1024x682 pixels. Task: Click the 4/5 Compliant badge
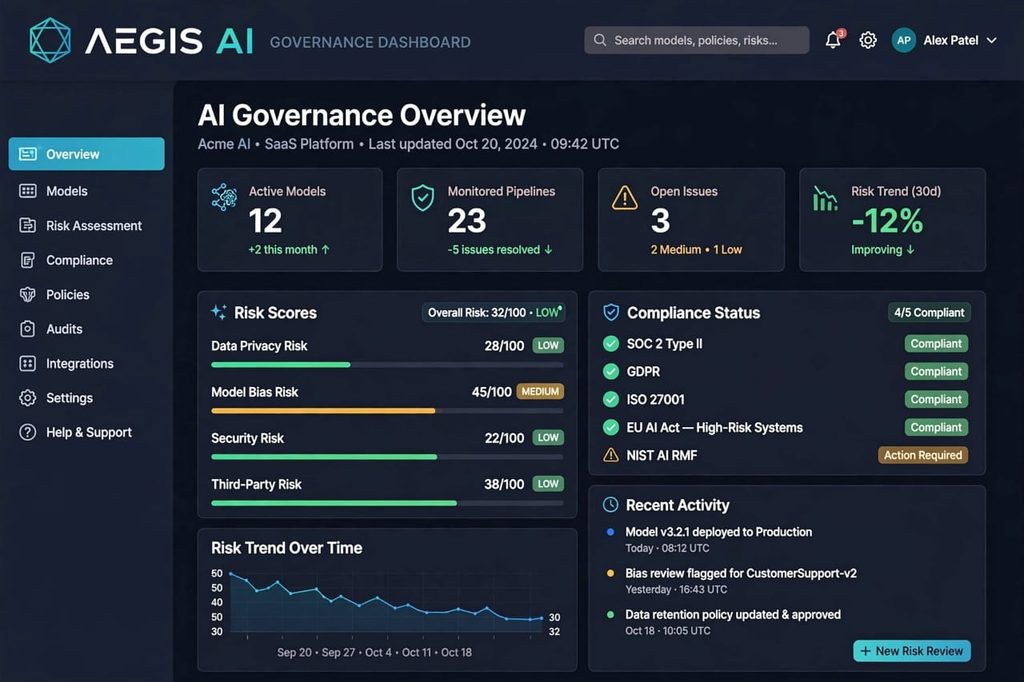coord(929,312)
